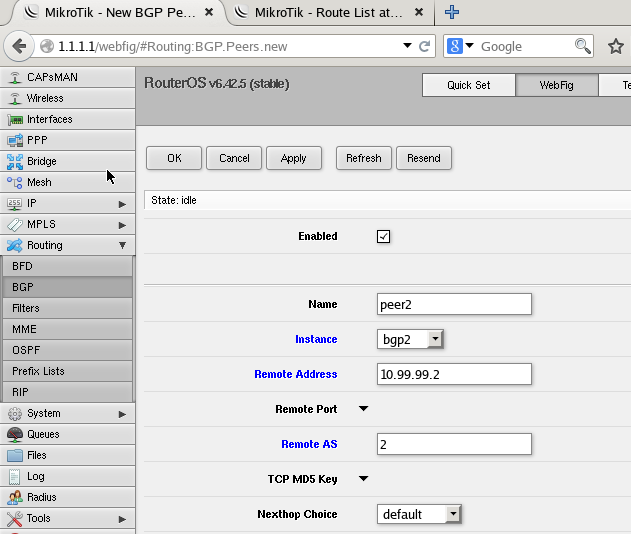
Task: Click the site globe identity icon
Action: tap(47, 46)
